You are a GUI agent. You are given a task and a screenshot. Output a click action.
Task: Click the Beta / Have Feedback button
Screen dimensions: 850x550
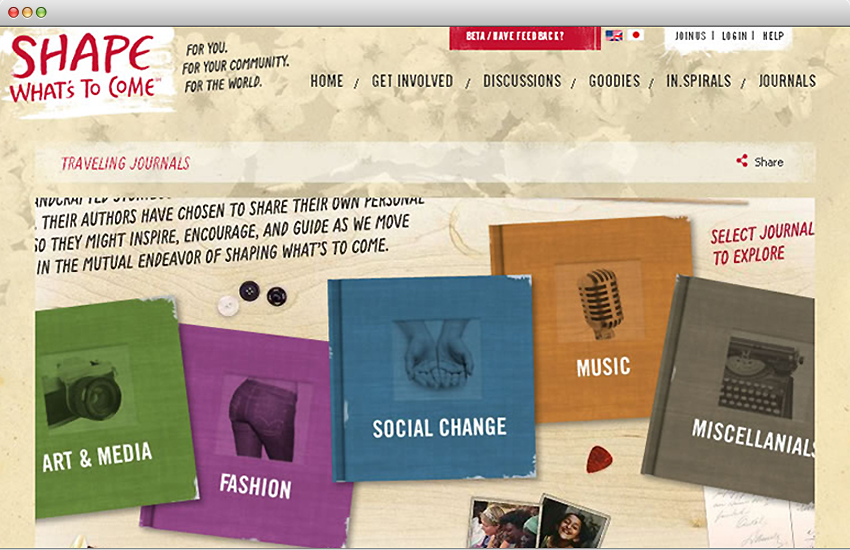click(x=525, y=38)
